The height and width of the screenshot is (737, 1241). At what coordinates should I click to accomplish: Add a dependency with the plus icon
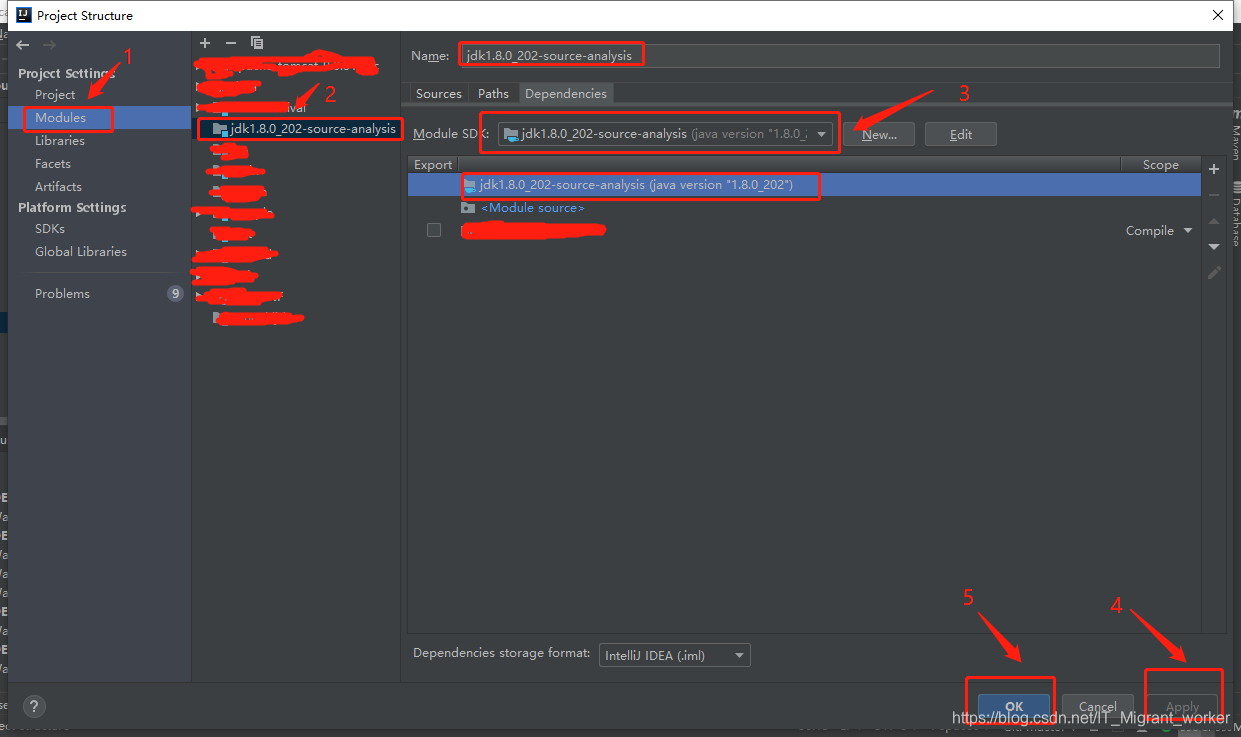pyautogui.click(x=1214, y=169)
